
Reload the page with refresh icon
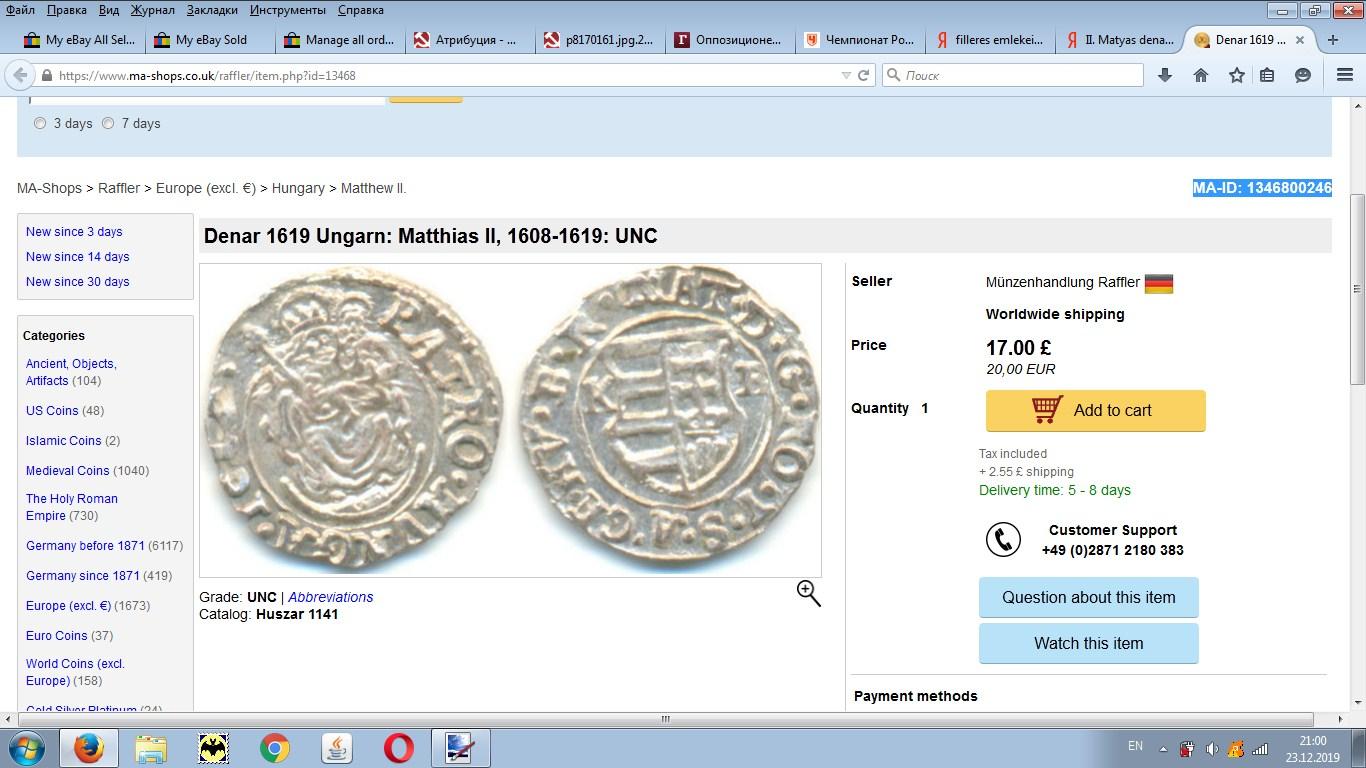click(x=864, y=75)
